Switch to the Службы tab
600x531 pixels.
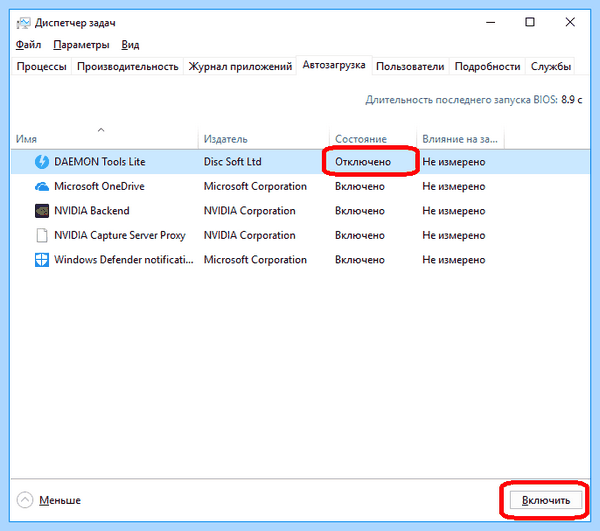(550, 67)
